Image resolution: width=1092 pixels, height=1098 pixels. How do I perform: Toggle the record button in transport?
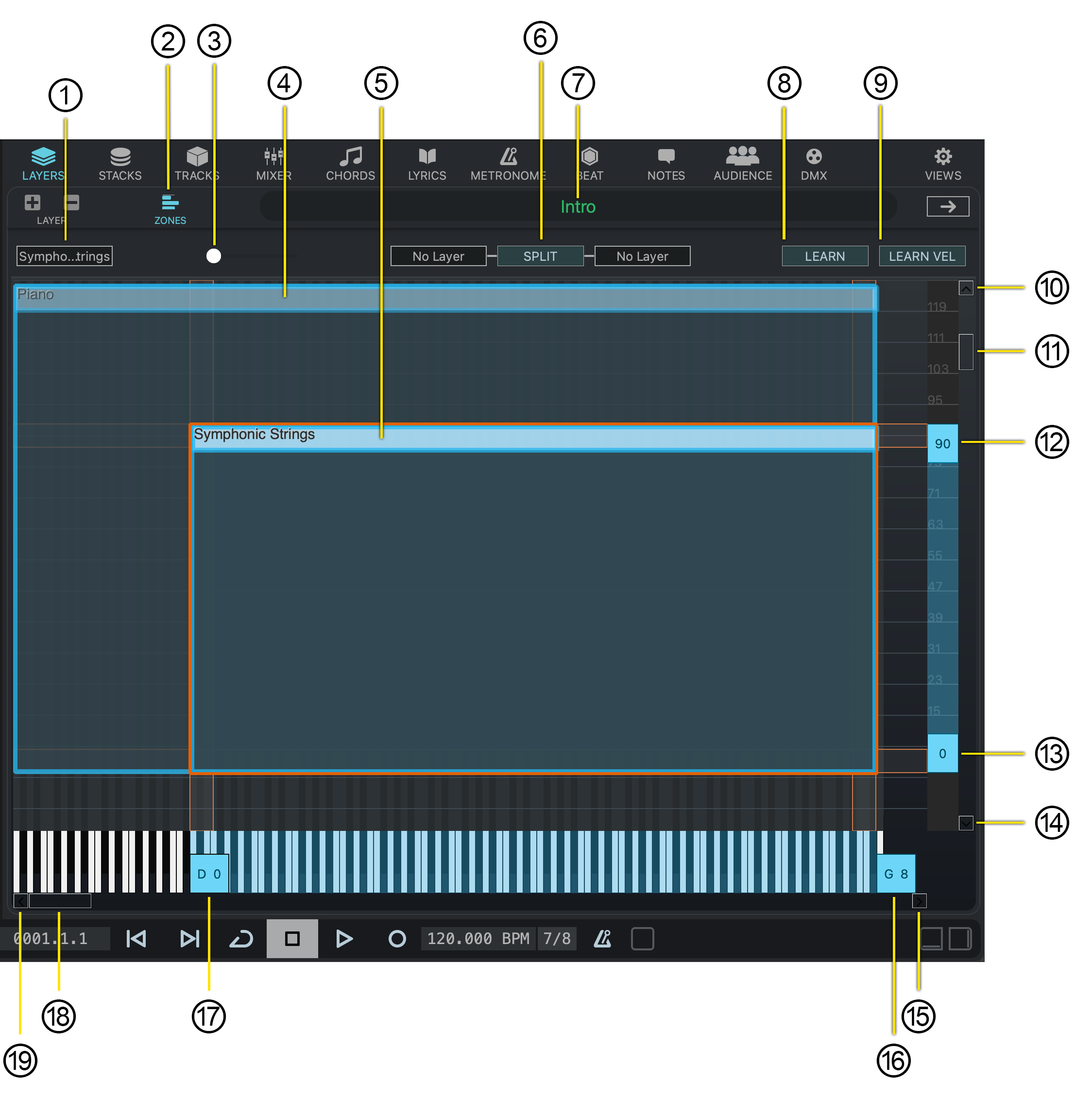tap(397, 939)
